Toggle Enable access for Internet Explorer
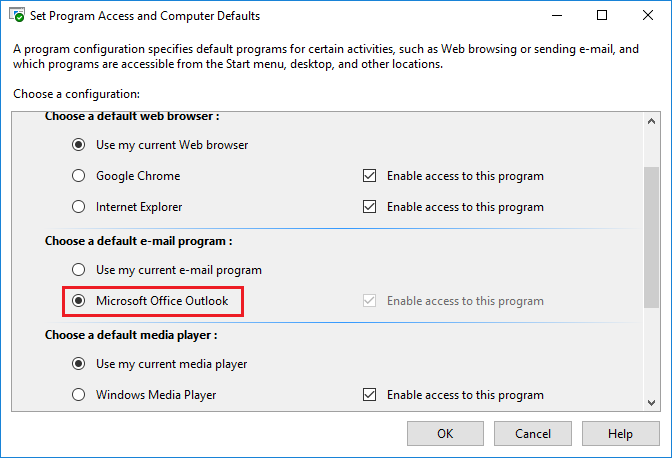 click(x=369, y=207)
